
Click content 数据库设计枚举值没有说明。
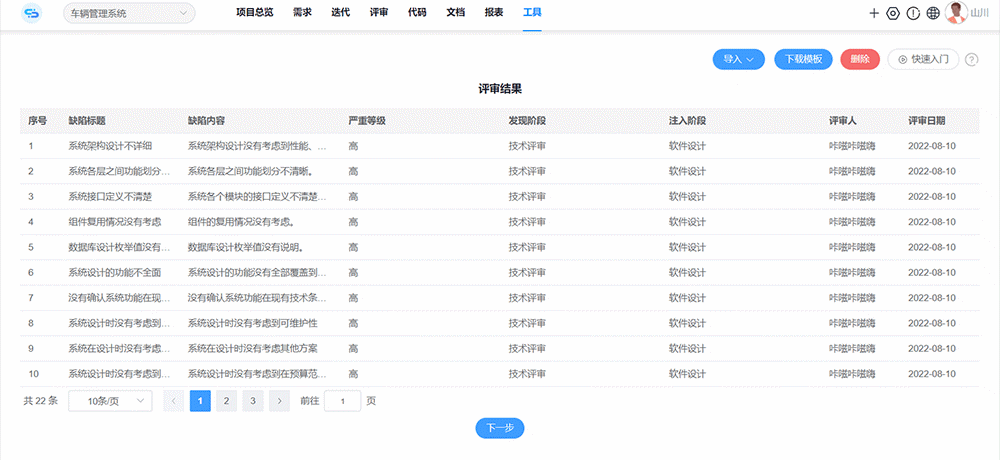(245, 248)
